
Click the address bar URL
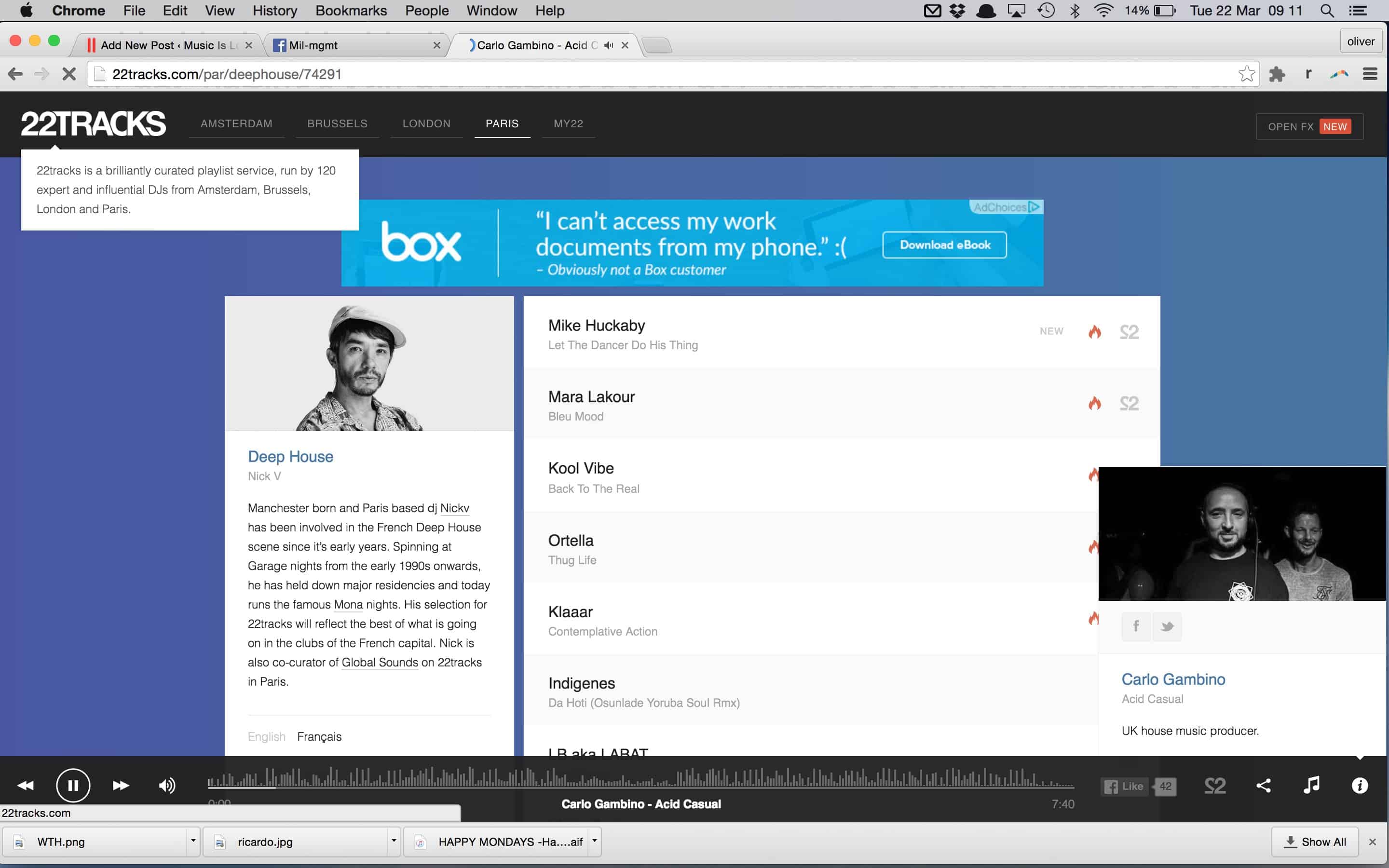click(x=227, y=74)
